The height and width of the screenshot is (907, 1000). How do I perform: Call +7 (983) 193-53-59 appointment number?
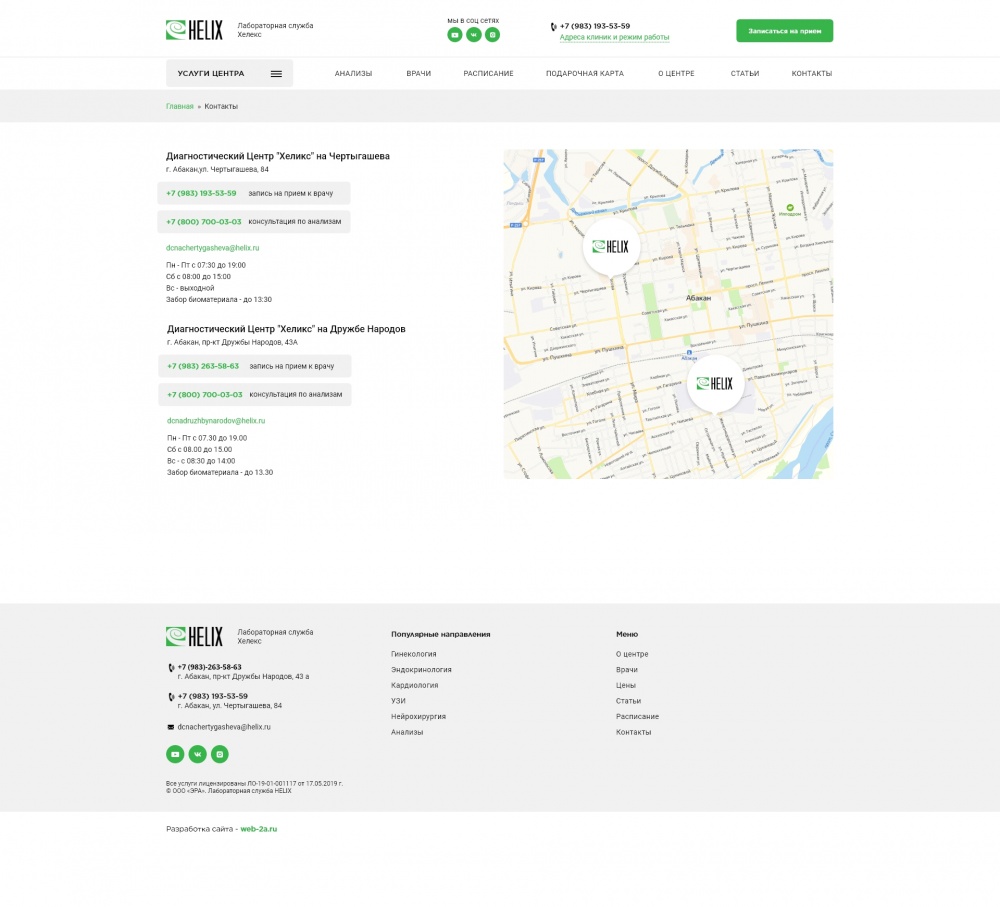click(202, 193)
